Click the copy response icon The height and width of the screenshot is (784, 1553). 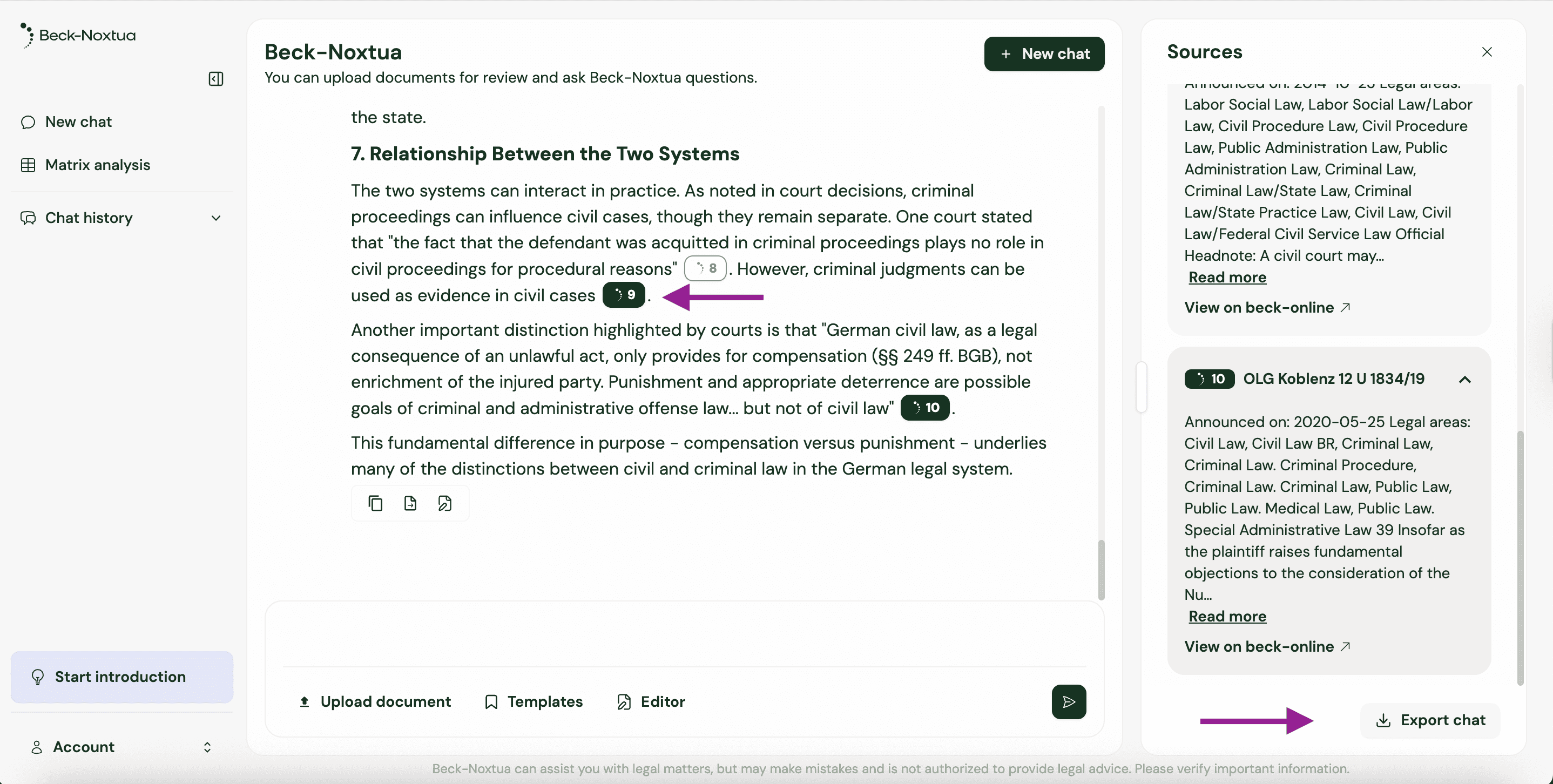tap(375, 503)
